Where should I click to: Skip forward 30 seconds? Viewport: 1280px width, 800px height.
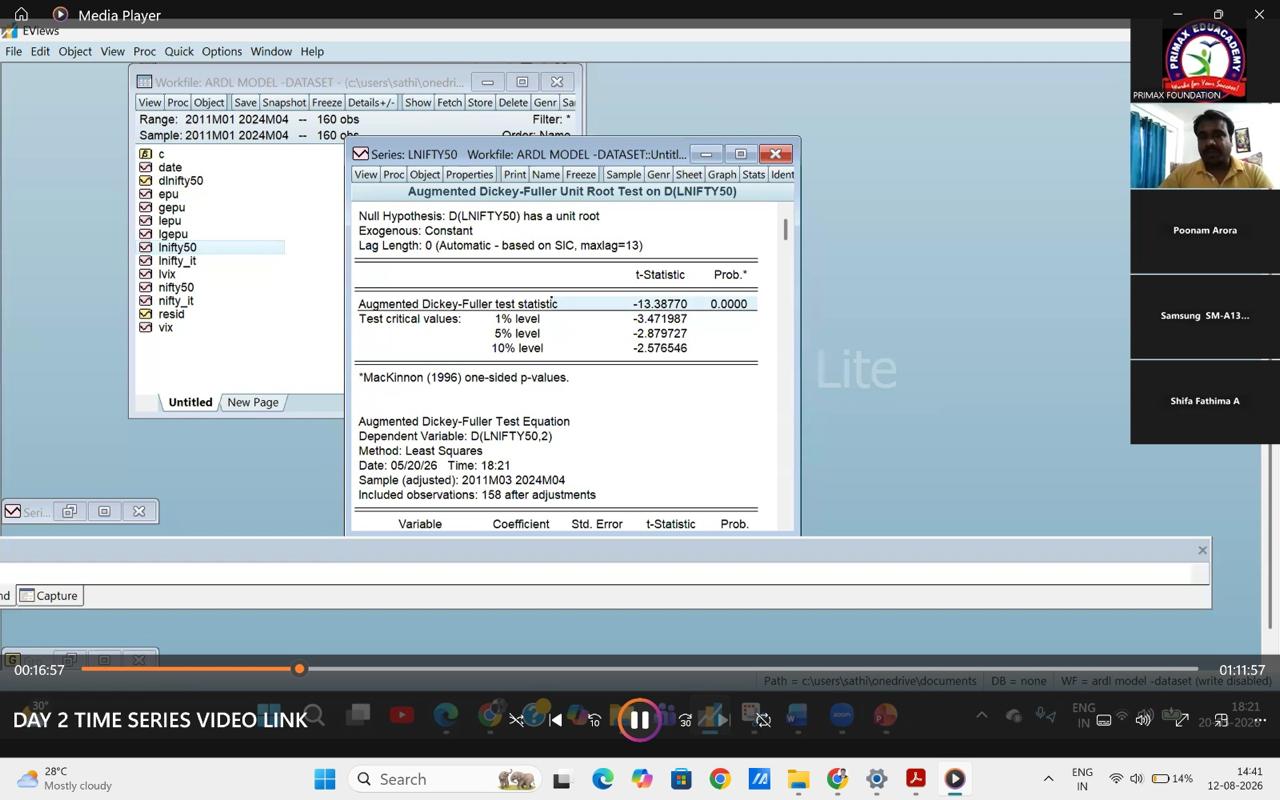click(x=685, y=720)
